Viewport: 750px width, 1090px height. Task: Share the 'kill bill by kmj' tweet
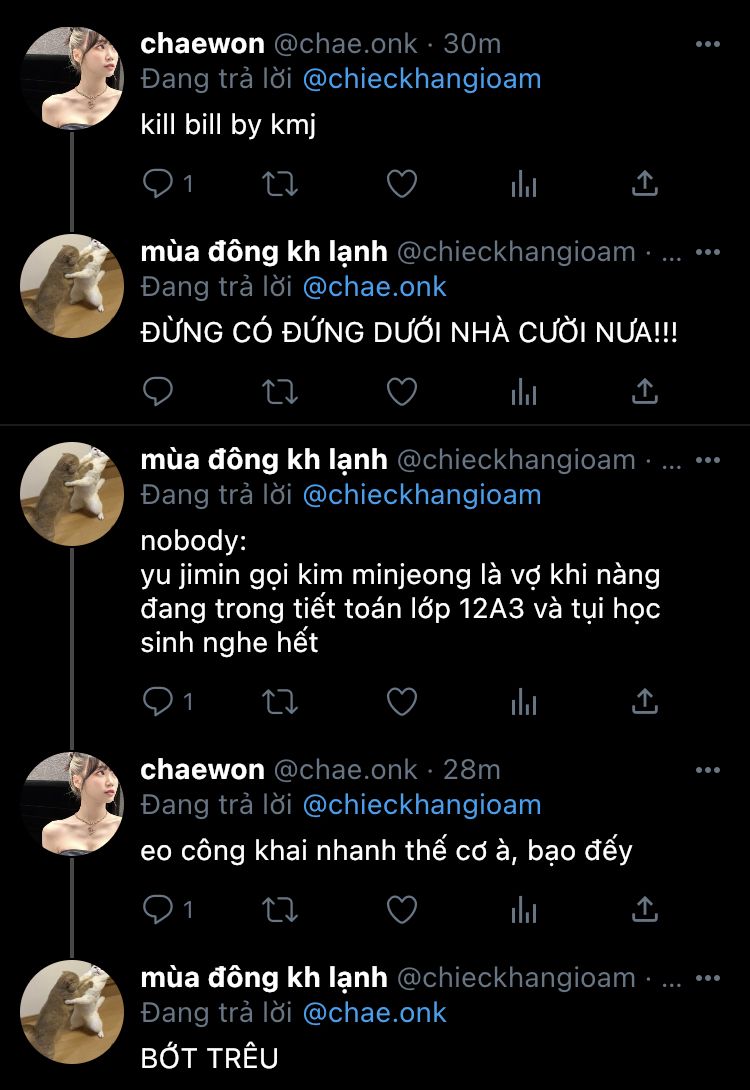645,184
